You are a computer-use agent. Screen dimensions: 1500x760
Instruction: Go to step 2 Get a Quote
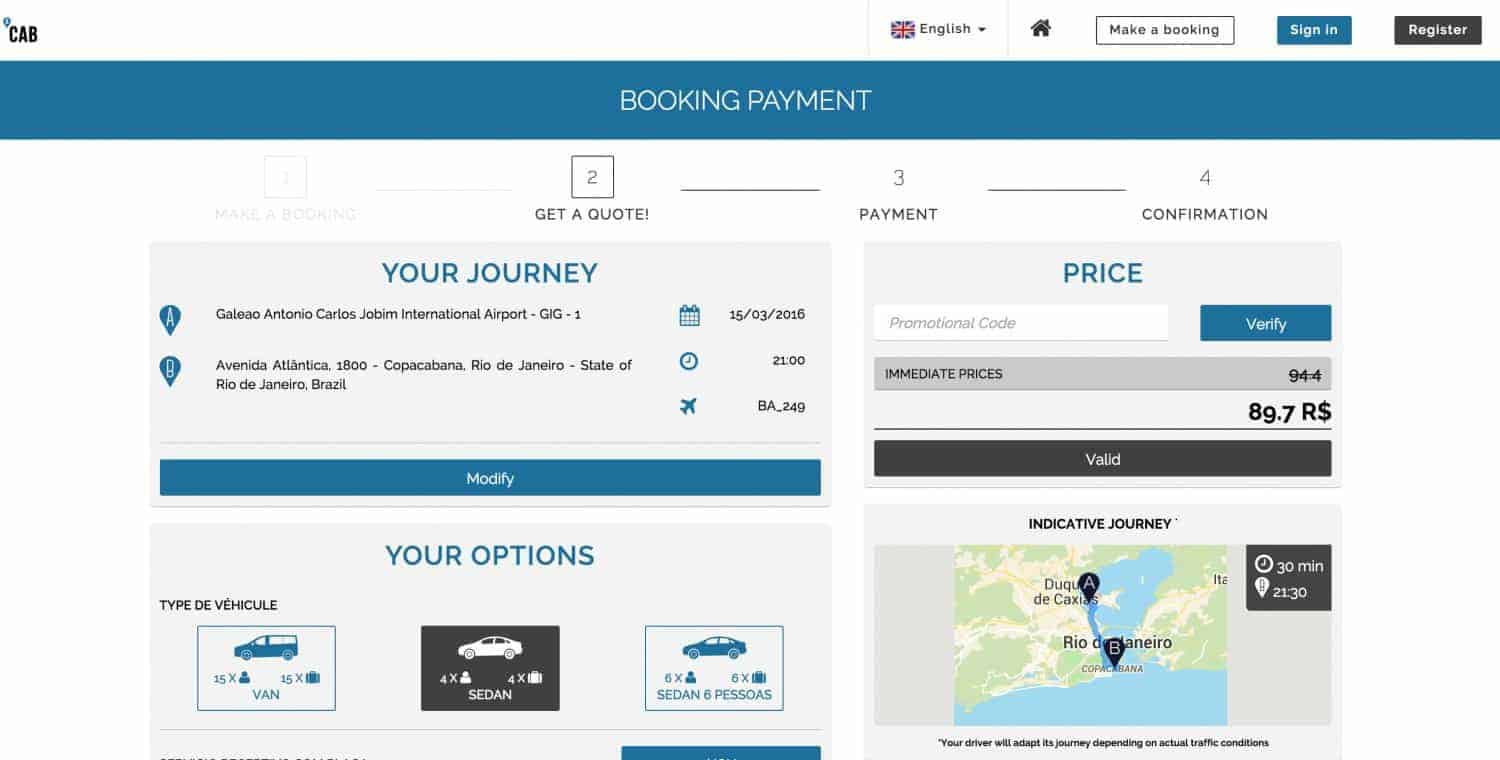coord(592,190)
